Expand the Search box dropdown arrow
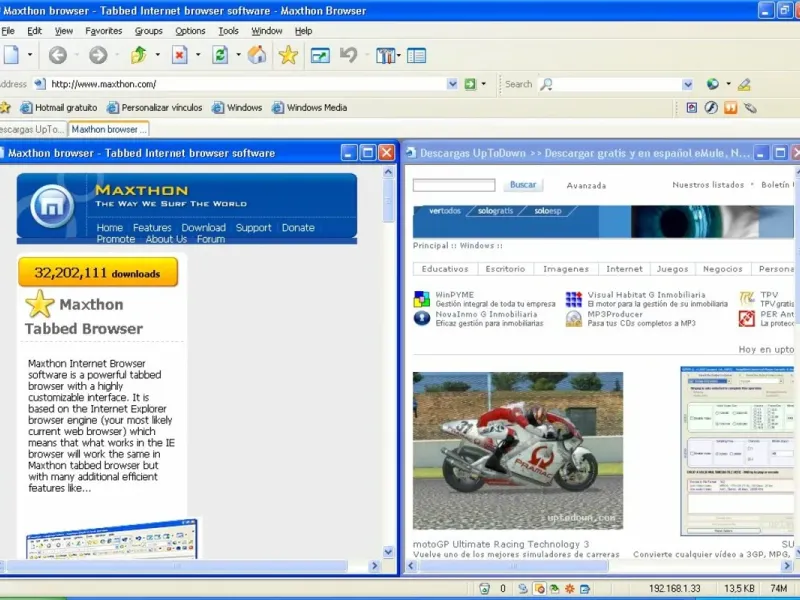The image size is (800, 600). [x=688, y=84]
